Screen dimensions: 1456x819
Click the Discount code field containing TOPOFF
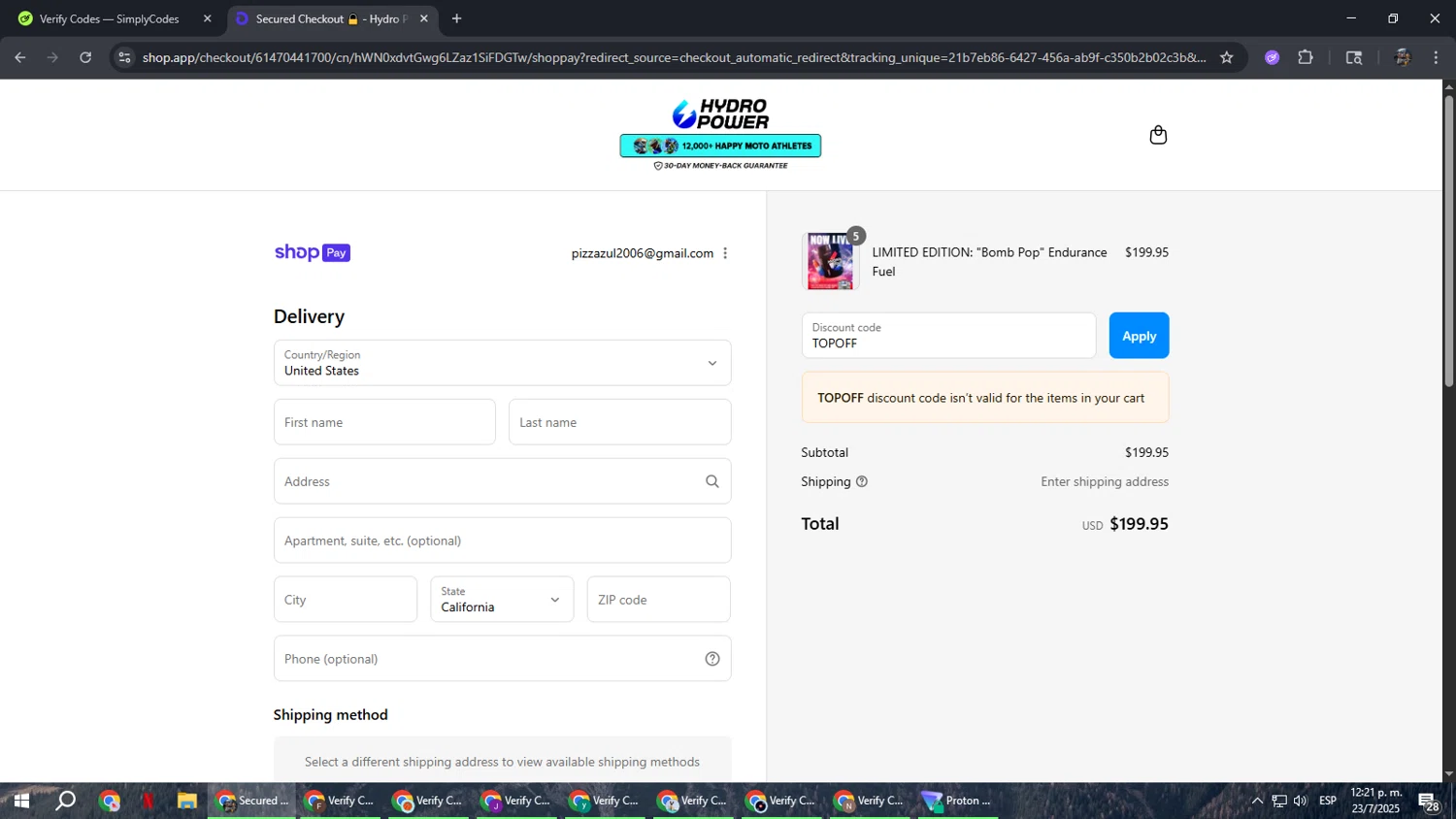[x=948, y=336]
